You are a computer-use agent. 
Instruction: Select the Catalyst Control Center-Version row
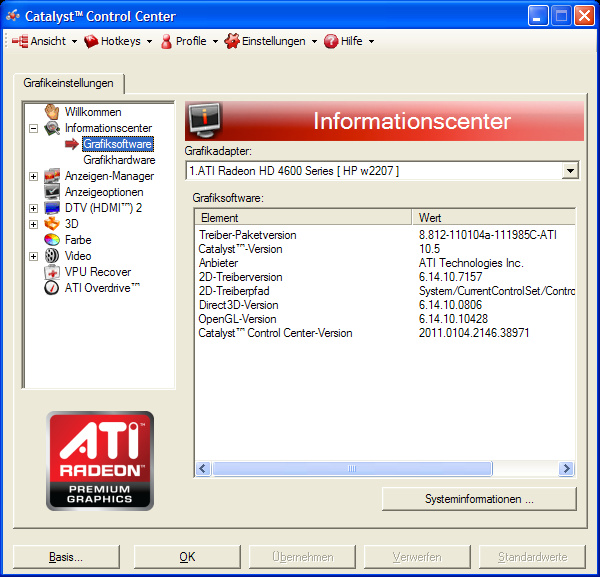pos(385,333)
